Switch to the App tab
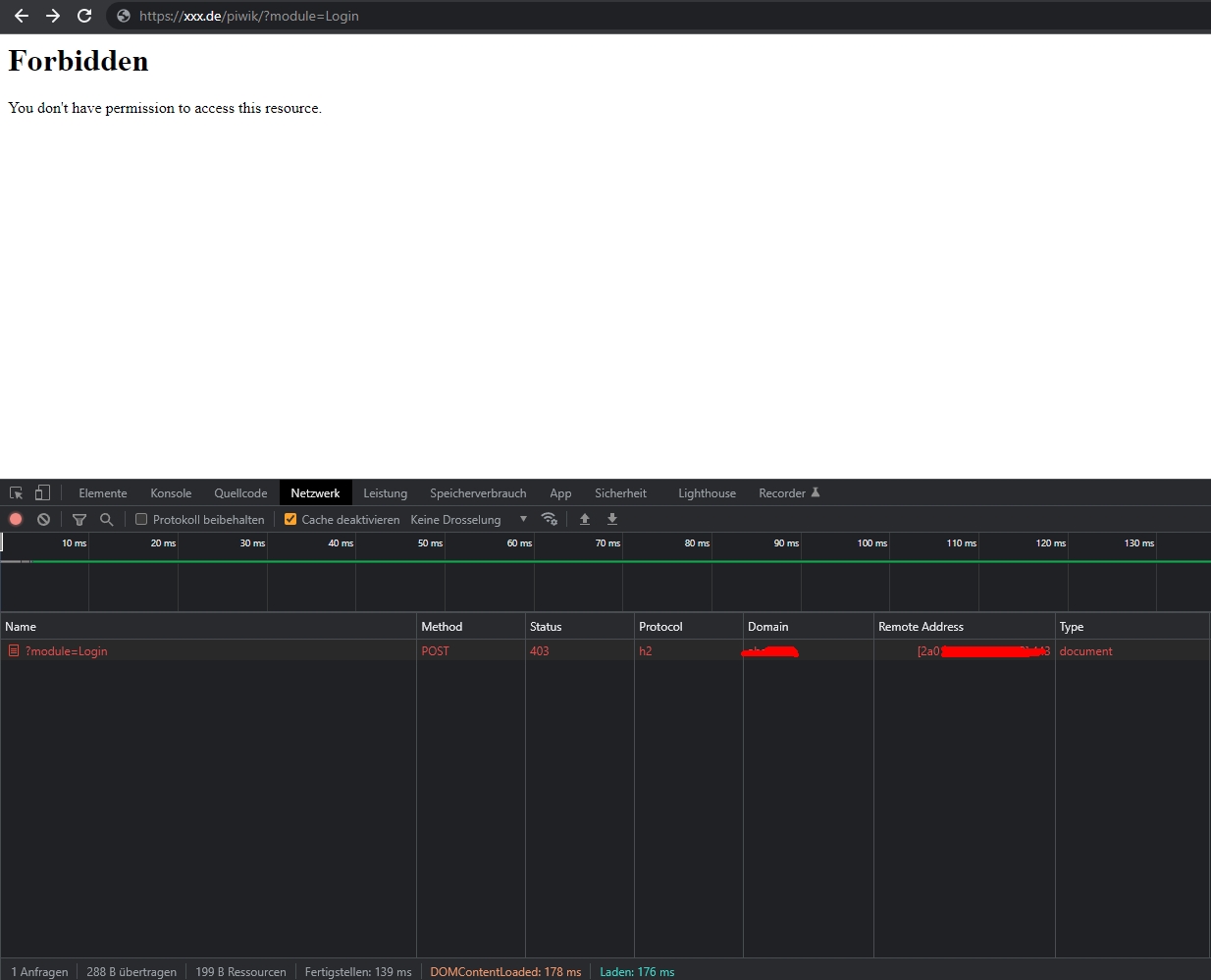The height and width of the screenshot is (980, 1211). click(x=560, y=493)
